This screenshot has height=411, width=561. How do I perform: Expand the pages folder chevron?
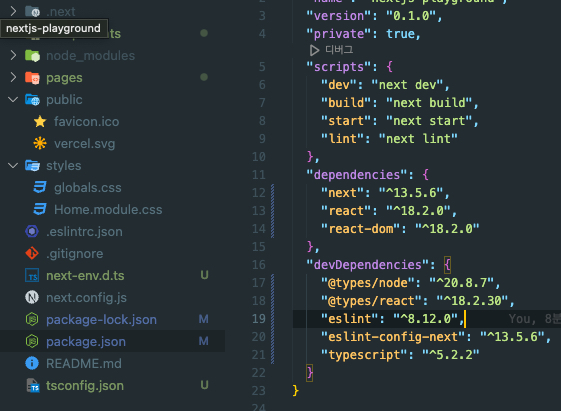13,77
